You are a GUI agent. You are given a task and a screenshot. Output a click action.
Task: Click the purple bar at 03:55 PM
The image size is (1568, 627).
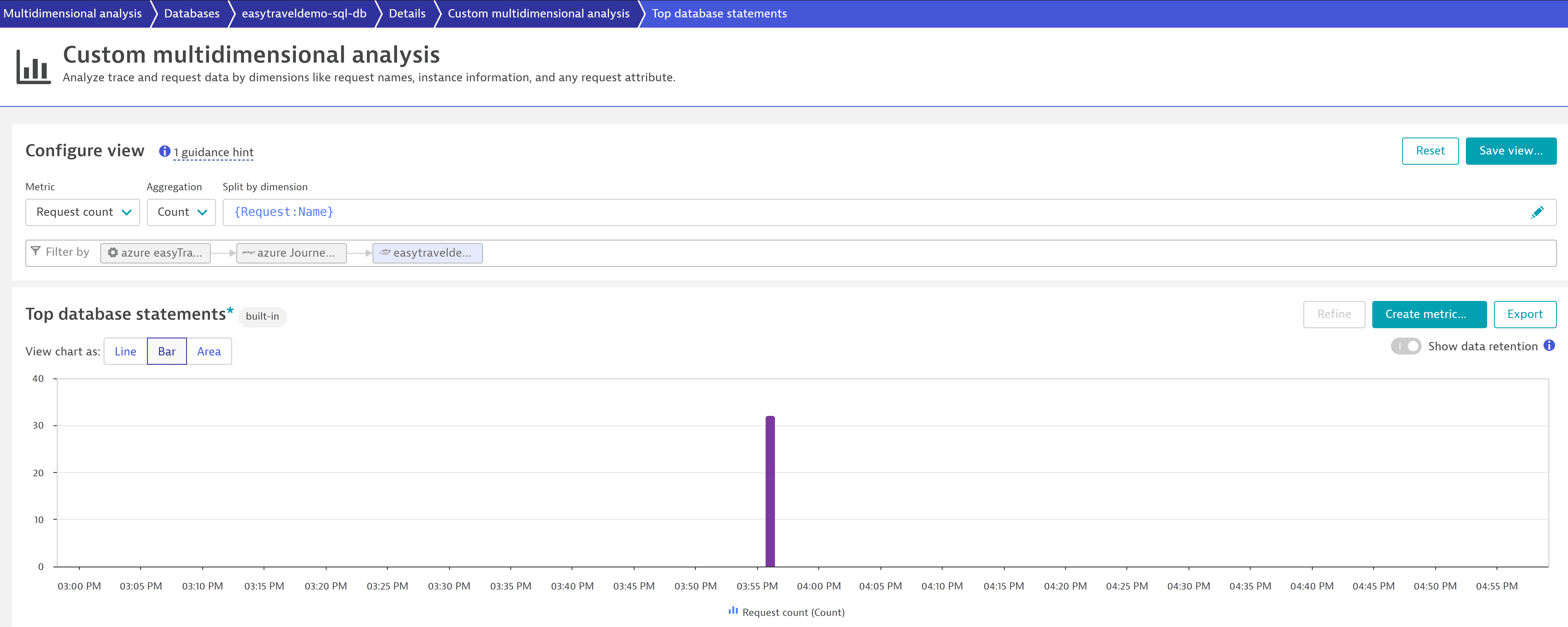coord(770,491)
